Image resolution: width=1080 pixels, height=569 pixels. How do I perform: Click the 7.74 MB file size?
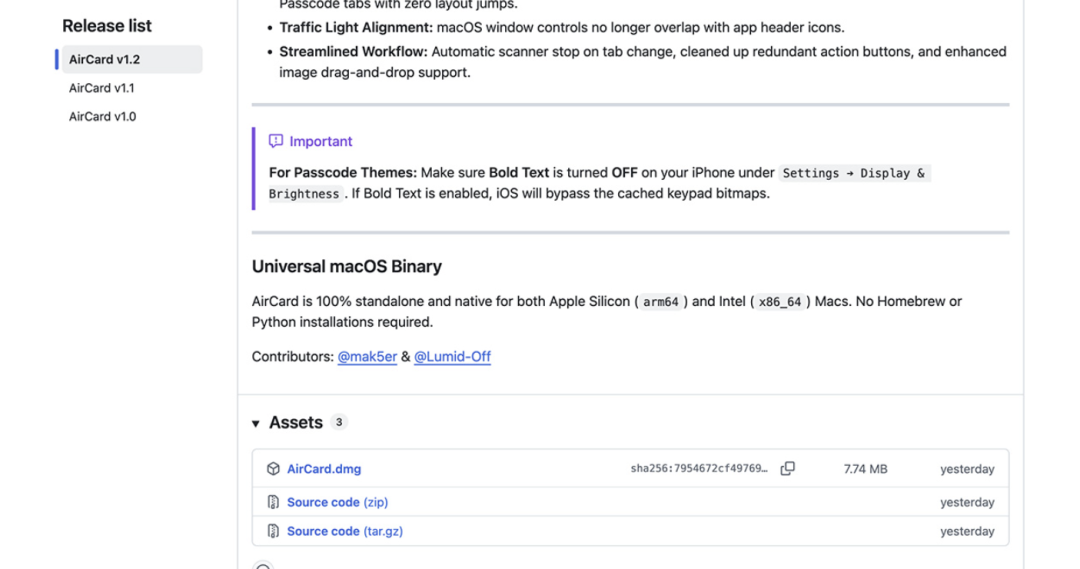[x=866, y=469]
